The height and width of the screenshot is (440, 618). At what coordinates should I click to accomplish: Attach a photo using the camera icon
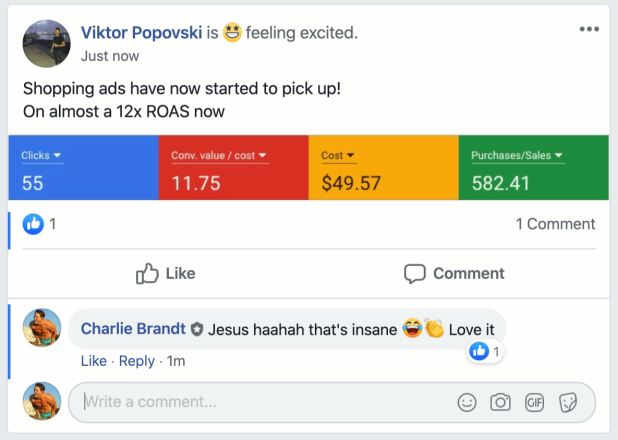point(501,403)
